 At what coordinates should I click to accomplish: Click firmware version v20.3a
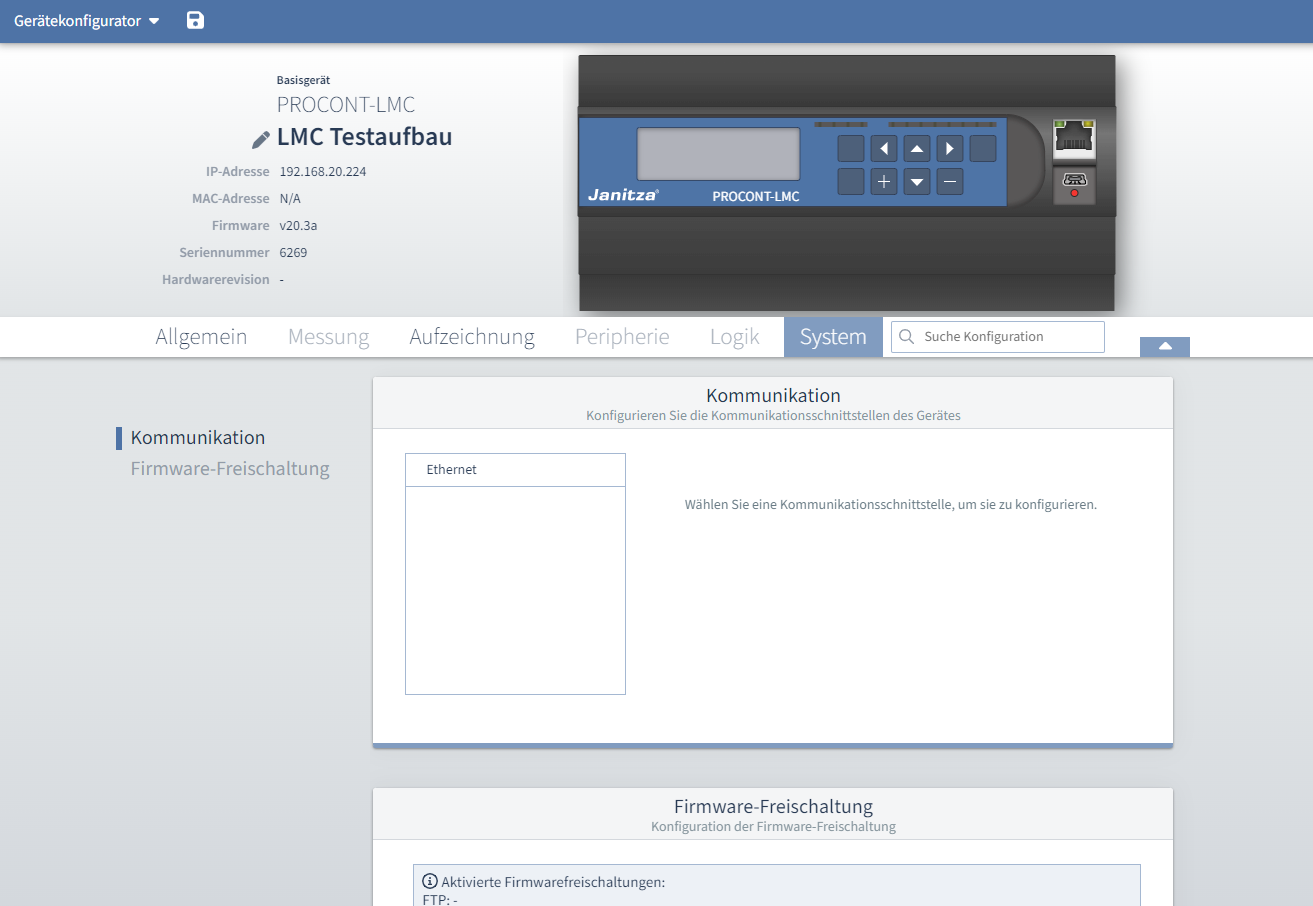[x=298, y=226]
